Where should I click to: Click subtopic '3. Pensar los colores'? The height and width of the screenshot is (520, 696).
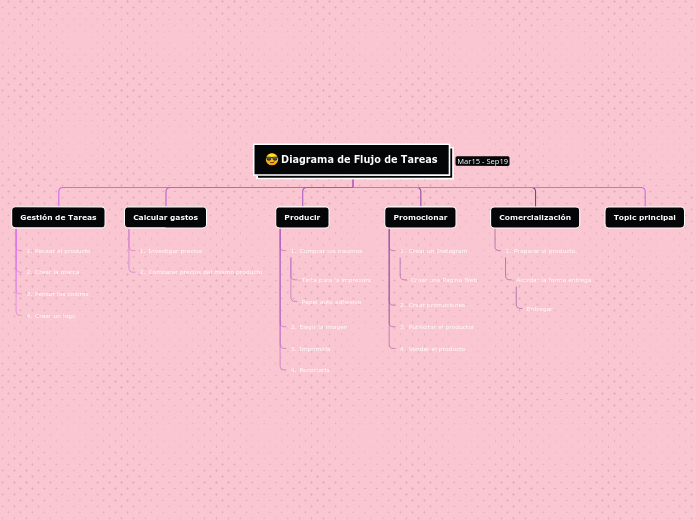[x=57, y=294]
